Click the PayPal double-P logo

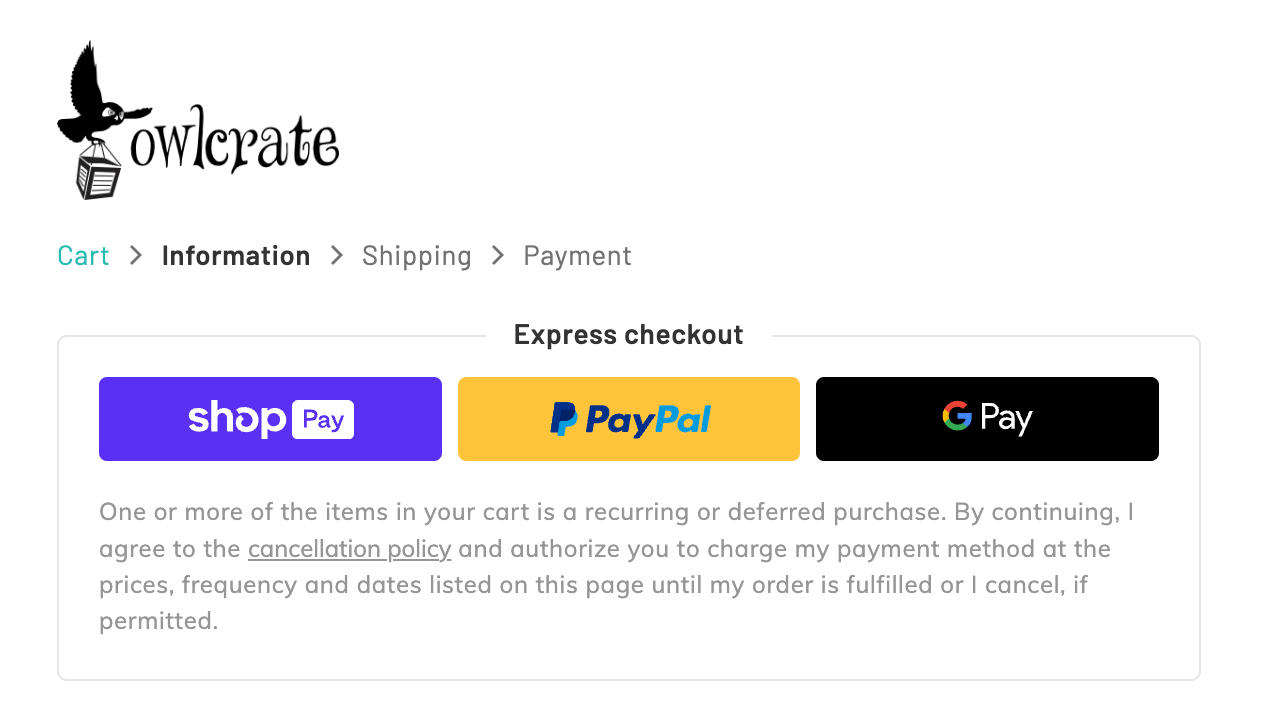pyautogui.click(x=562, y=419)
